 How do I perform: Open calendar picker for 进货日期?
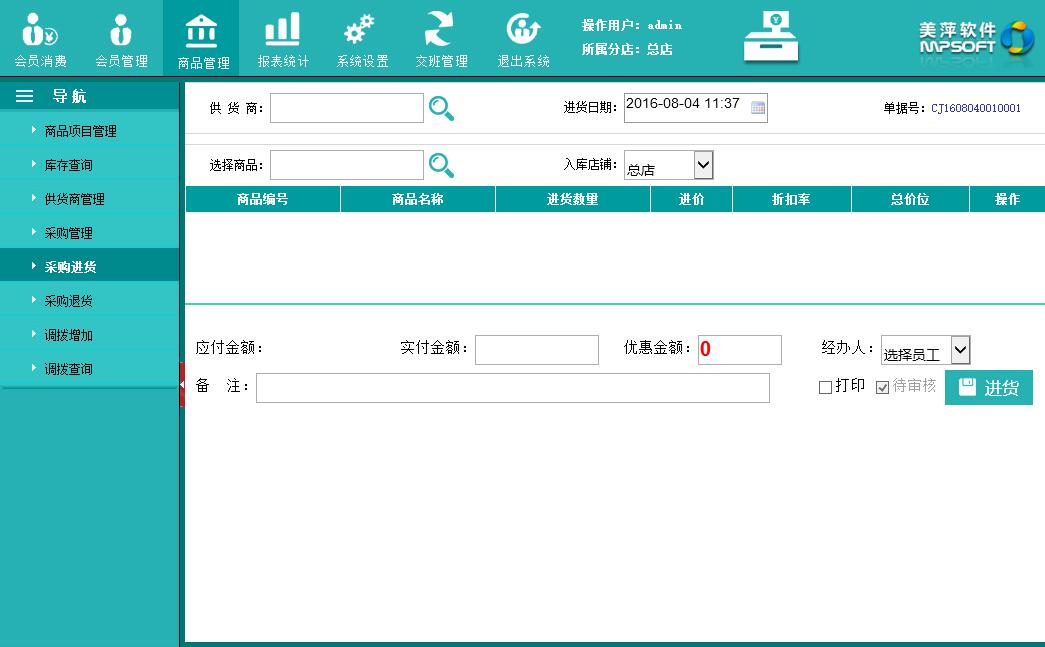coord(758,108)
